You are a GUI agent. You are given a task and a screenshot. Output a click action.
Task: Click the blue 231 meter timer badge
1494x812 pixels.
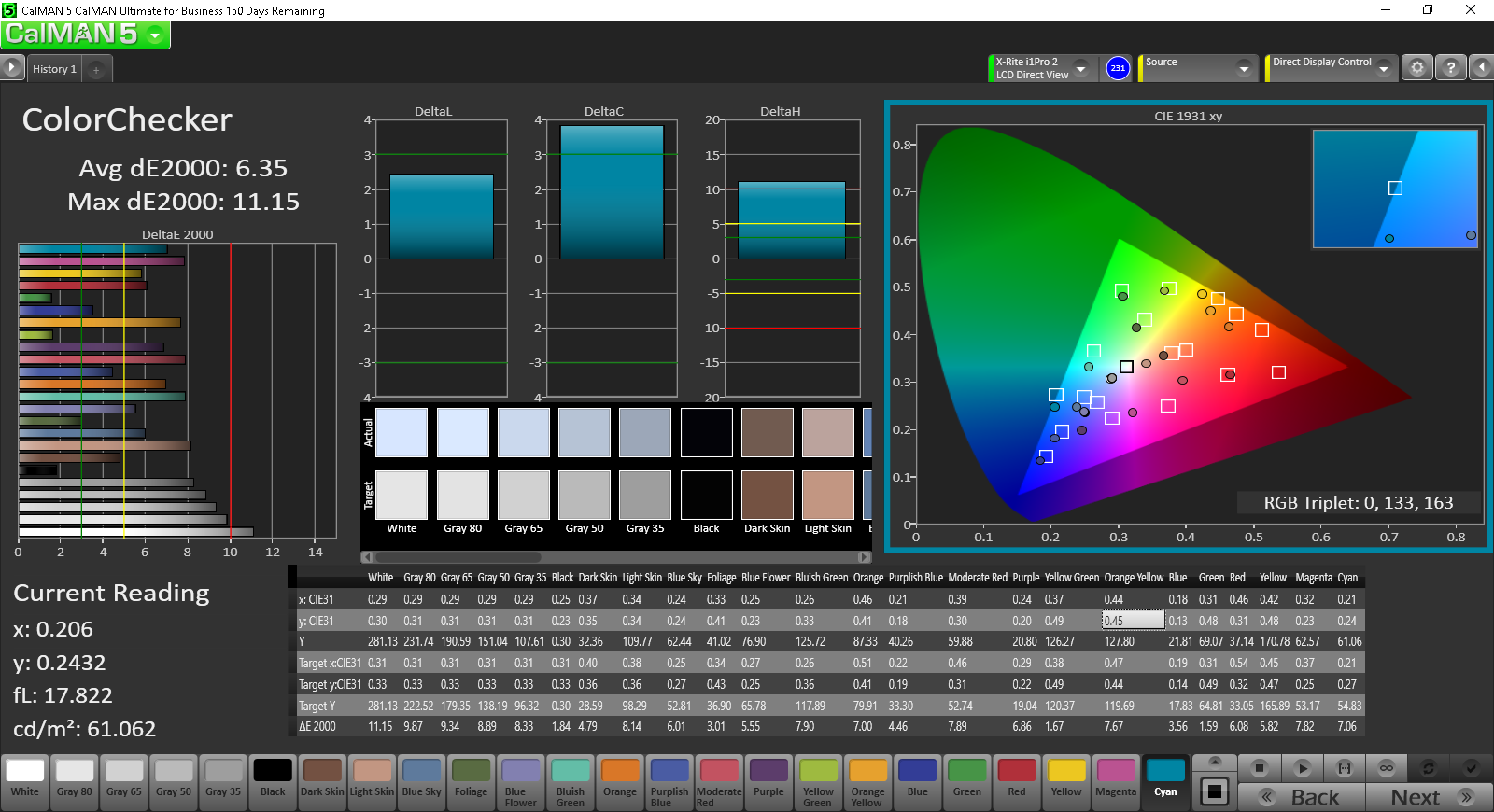pos(1118,68)
